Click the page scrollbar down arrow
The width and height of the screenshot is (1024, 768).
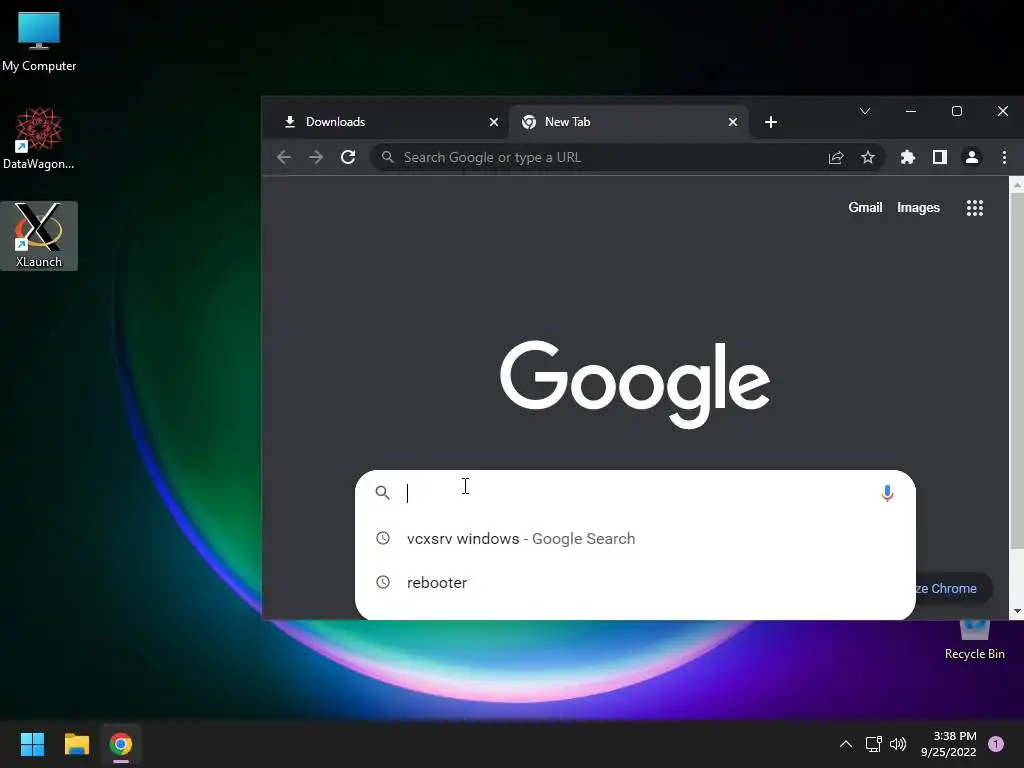tap(1017, 612)
